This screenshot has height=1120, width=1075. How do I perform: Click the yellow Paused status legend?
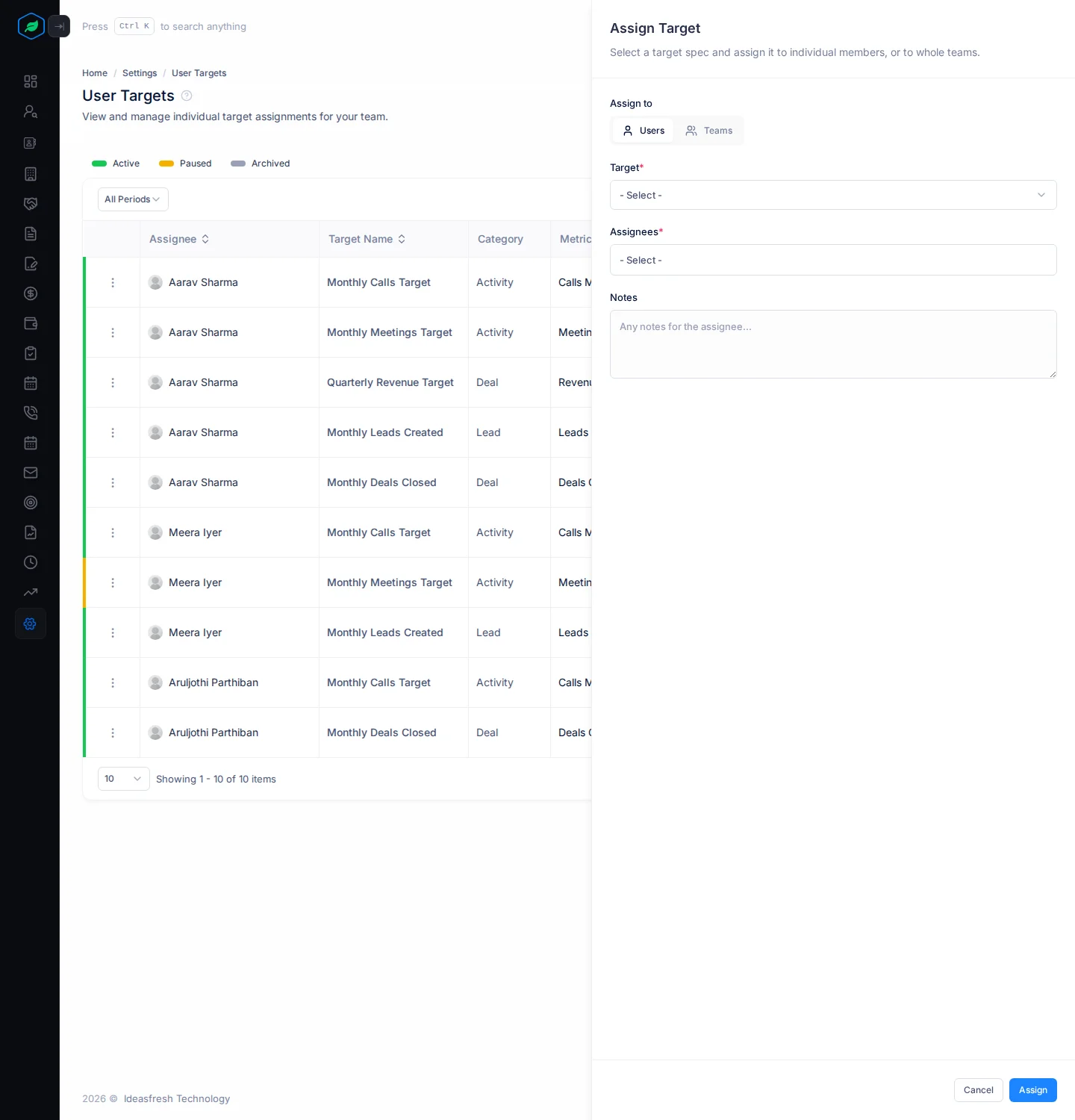click(x=185, y=164)
